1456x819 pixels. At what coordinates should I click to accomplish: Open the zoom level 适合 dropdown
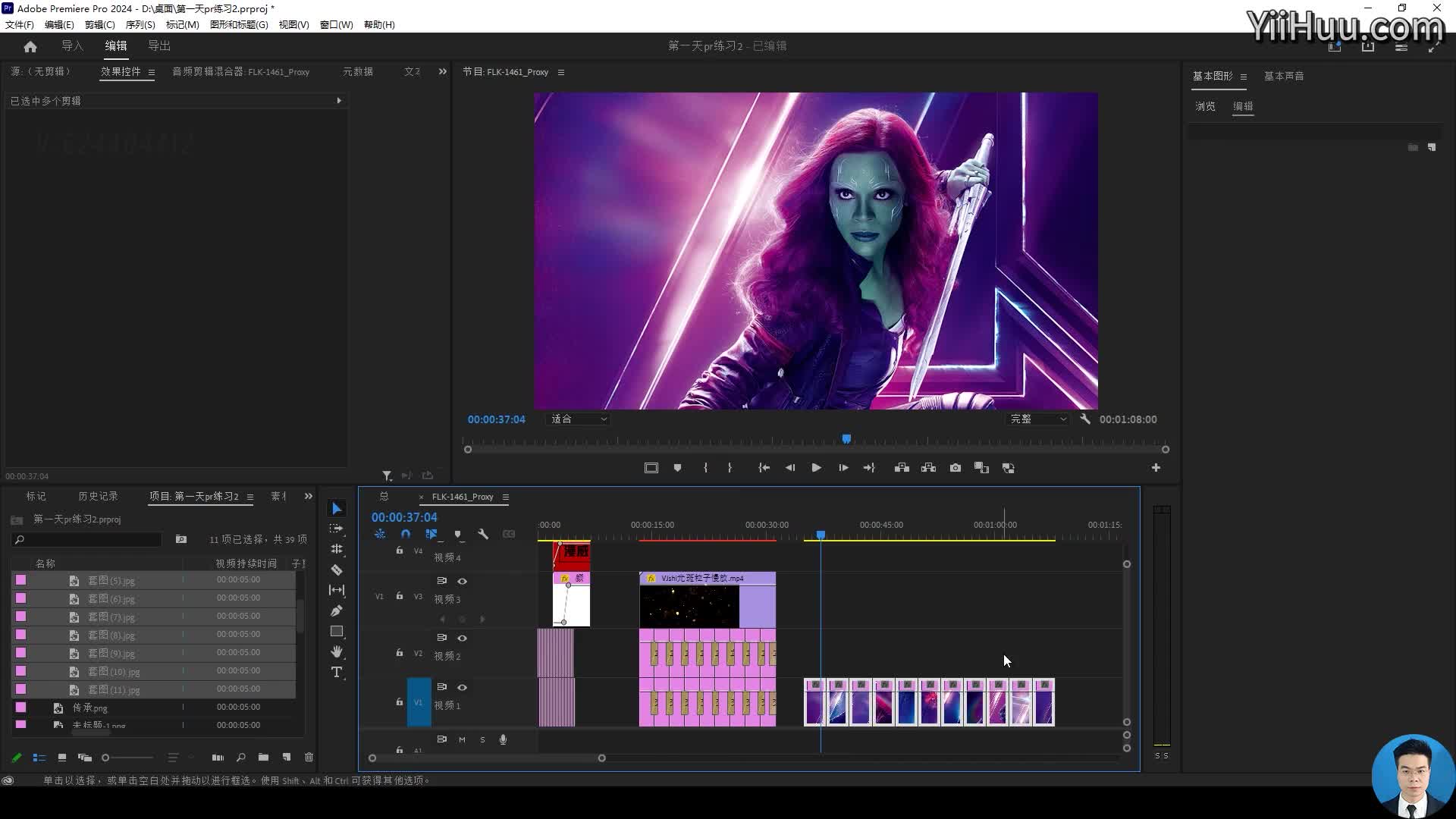click(x=578, y=419)
